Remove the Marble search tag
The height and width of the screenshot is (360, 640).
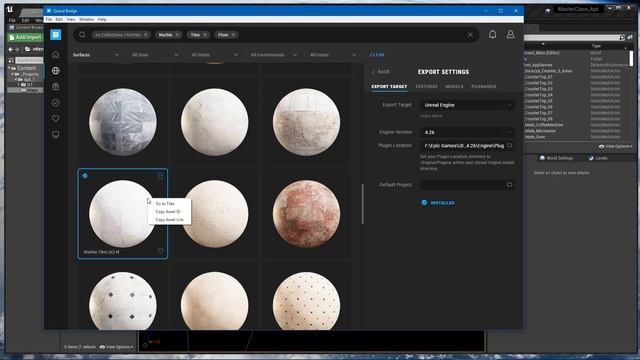(x=178, y=35)
